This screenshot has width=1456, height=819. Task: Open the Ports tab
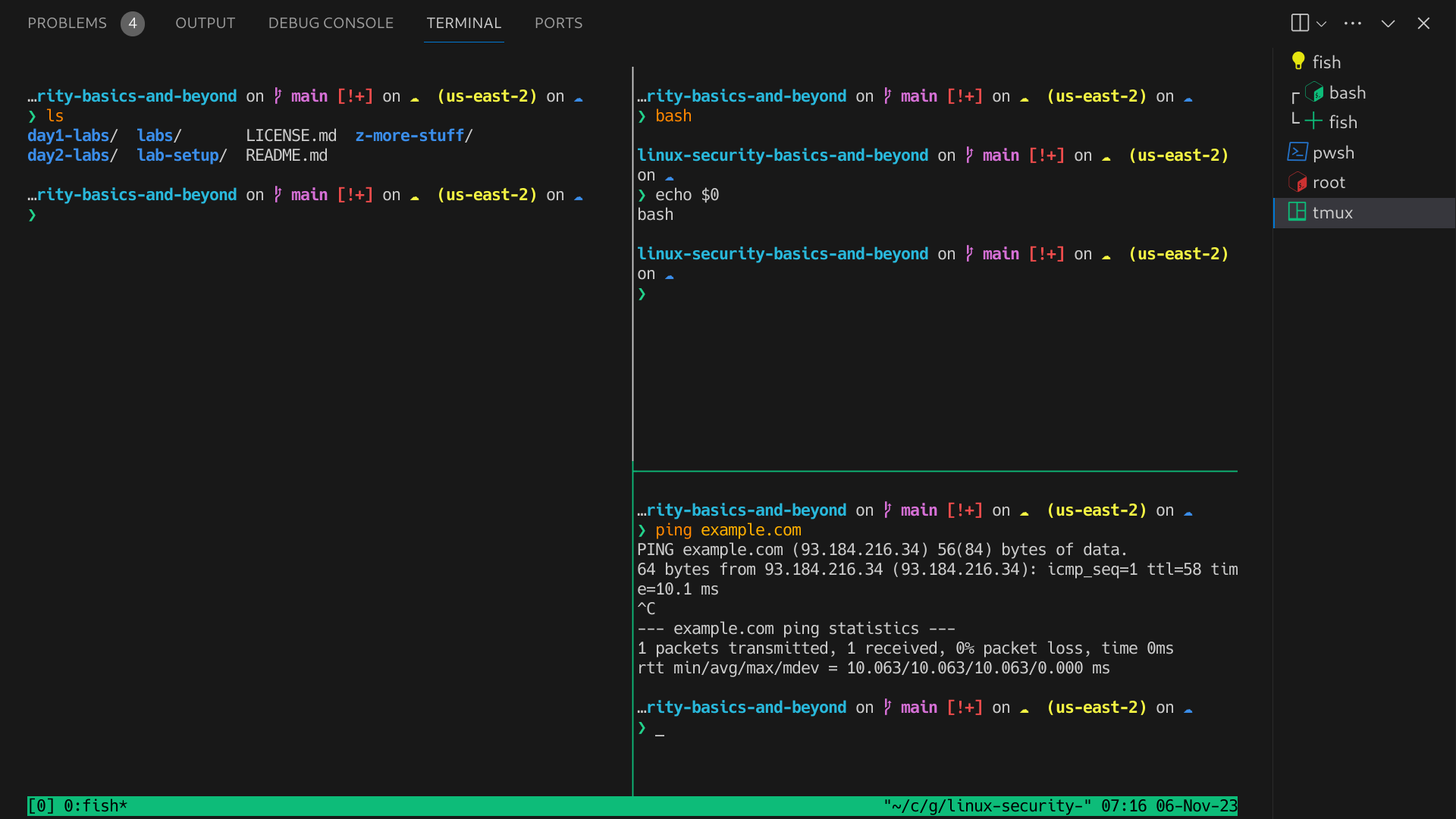pos(558,24)
